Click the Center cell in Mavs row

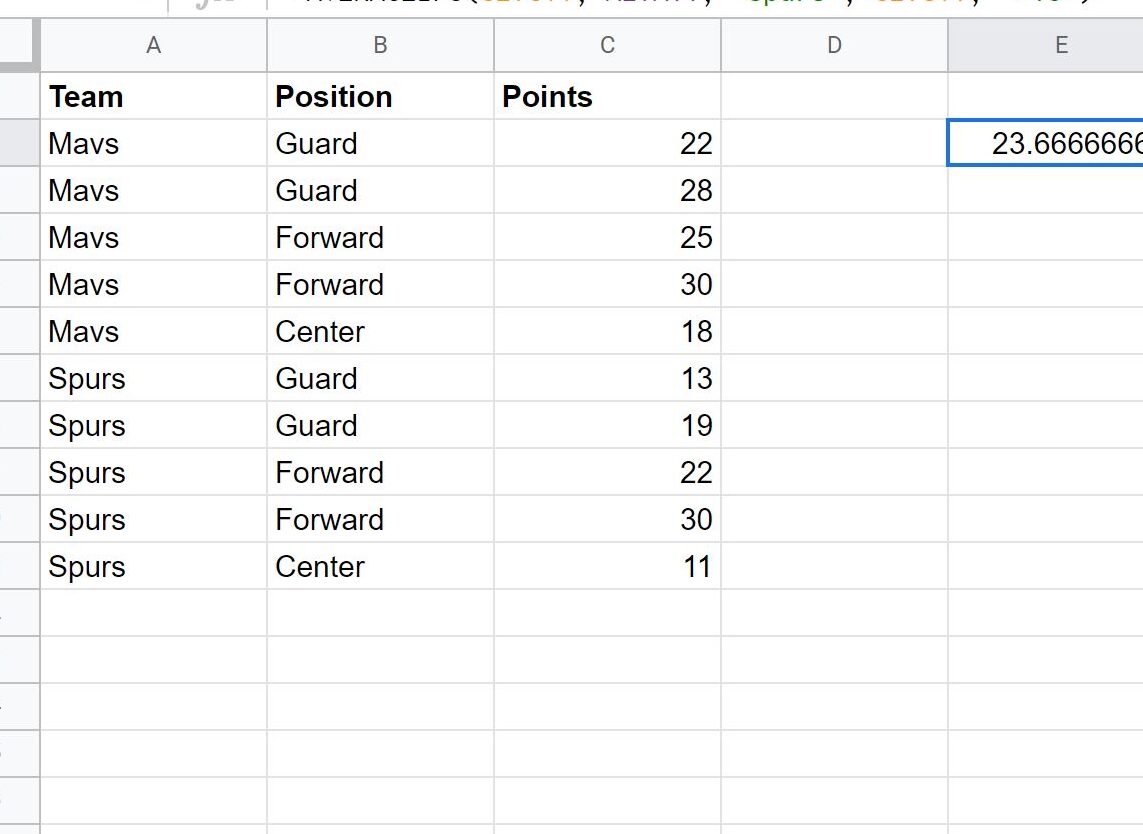pos(380,332)
